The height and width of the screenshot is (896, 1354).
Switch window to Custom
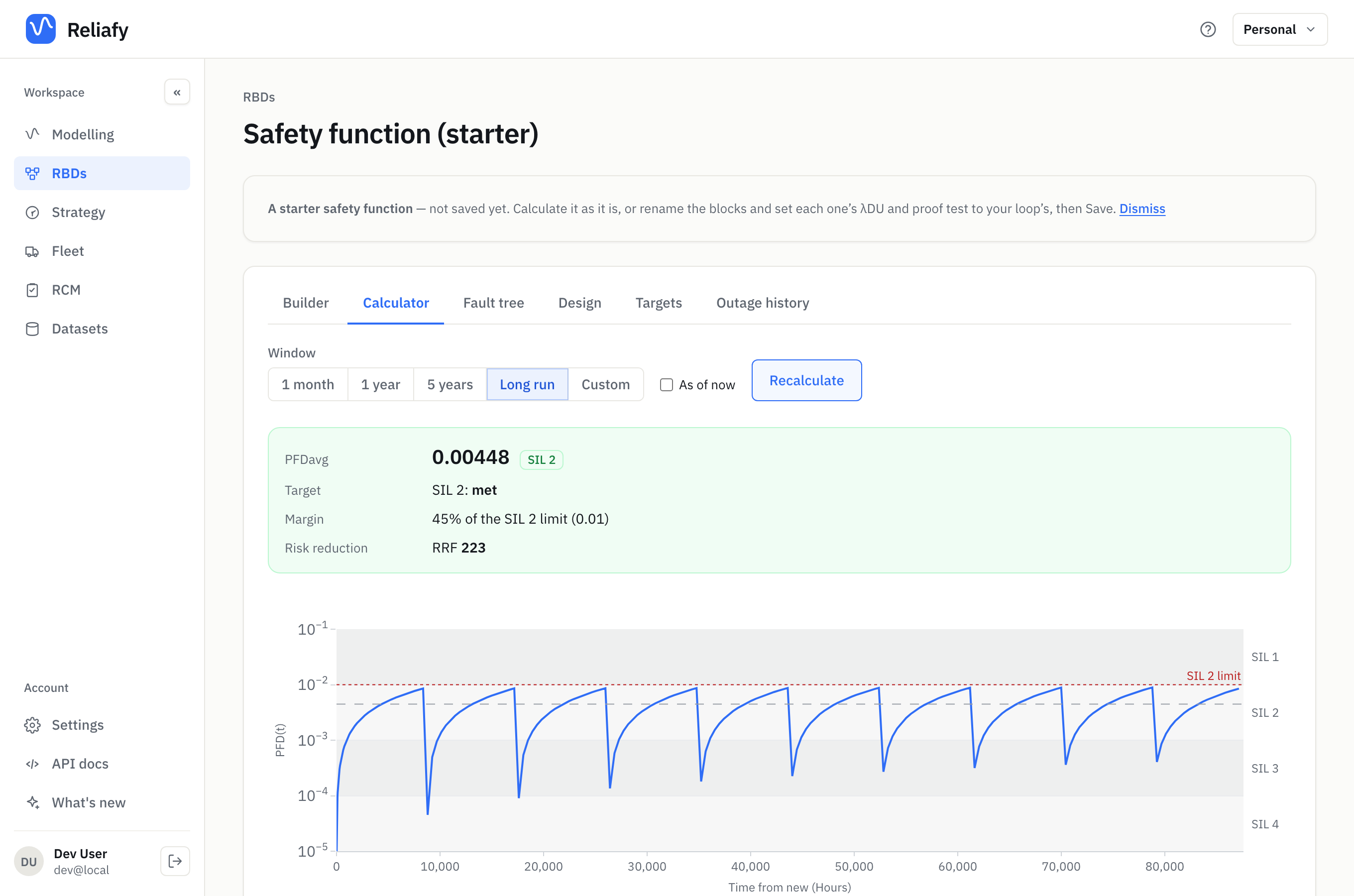(606, 385)
